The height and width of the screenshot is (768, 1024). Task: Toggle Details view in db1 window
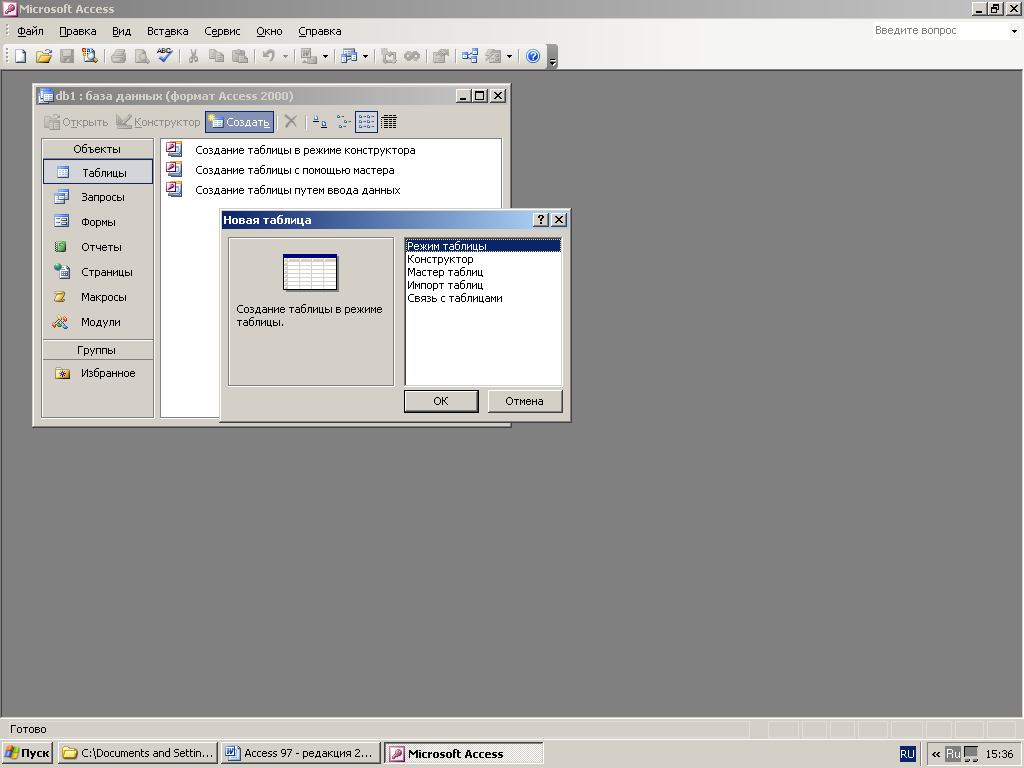point(389,121)
